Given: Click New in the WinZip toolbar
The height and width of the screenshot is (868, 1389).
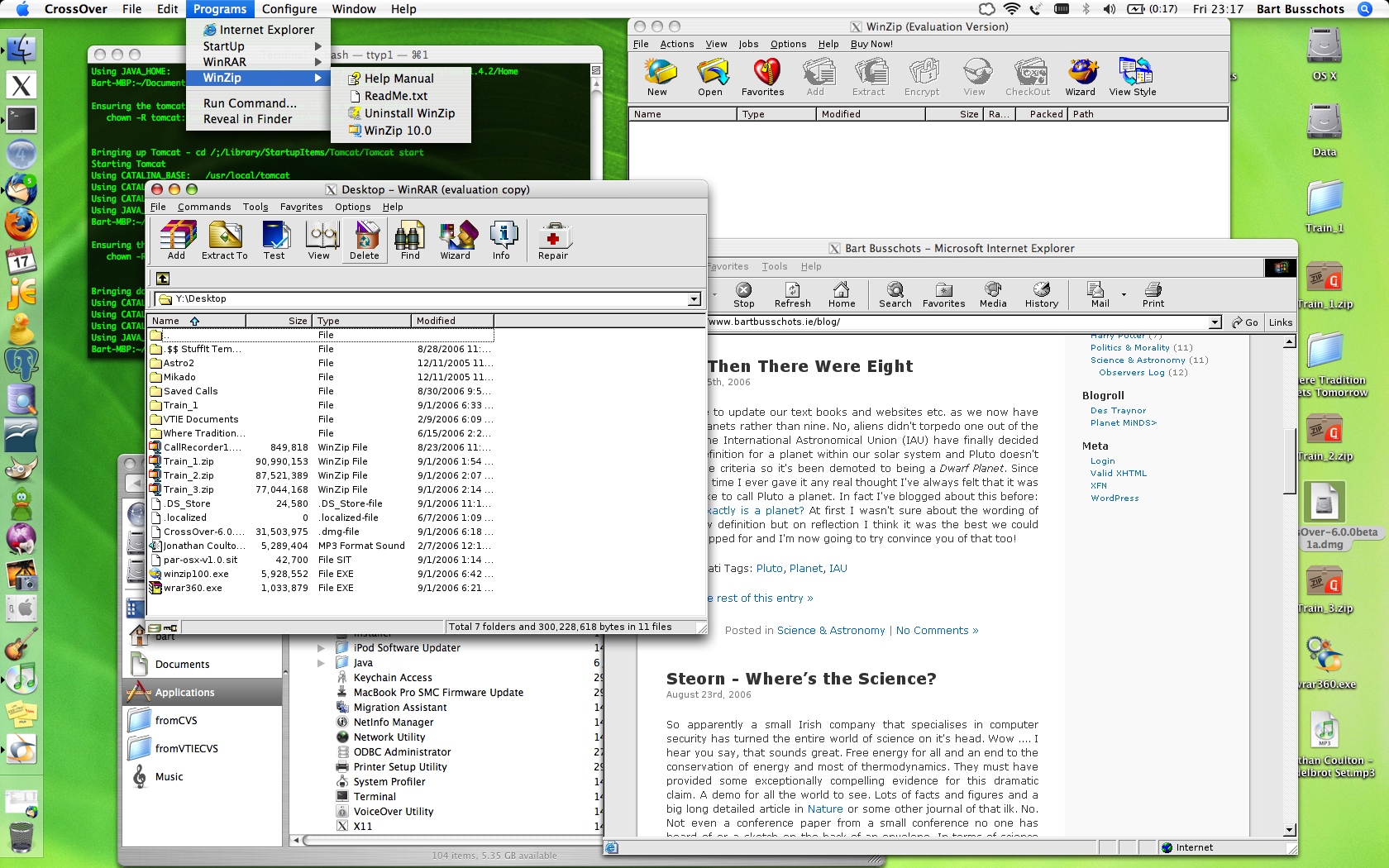Looking at the screenshot, I should 658,78.
